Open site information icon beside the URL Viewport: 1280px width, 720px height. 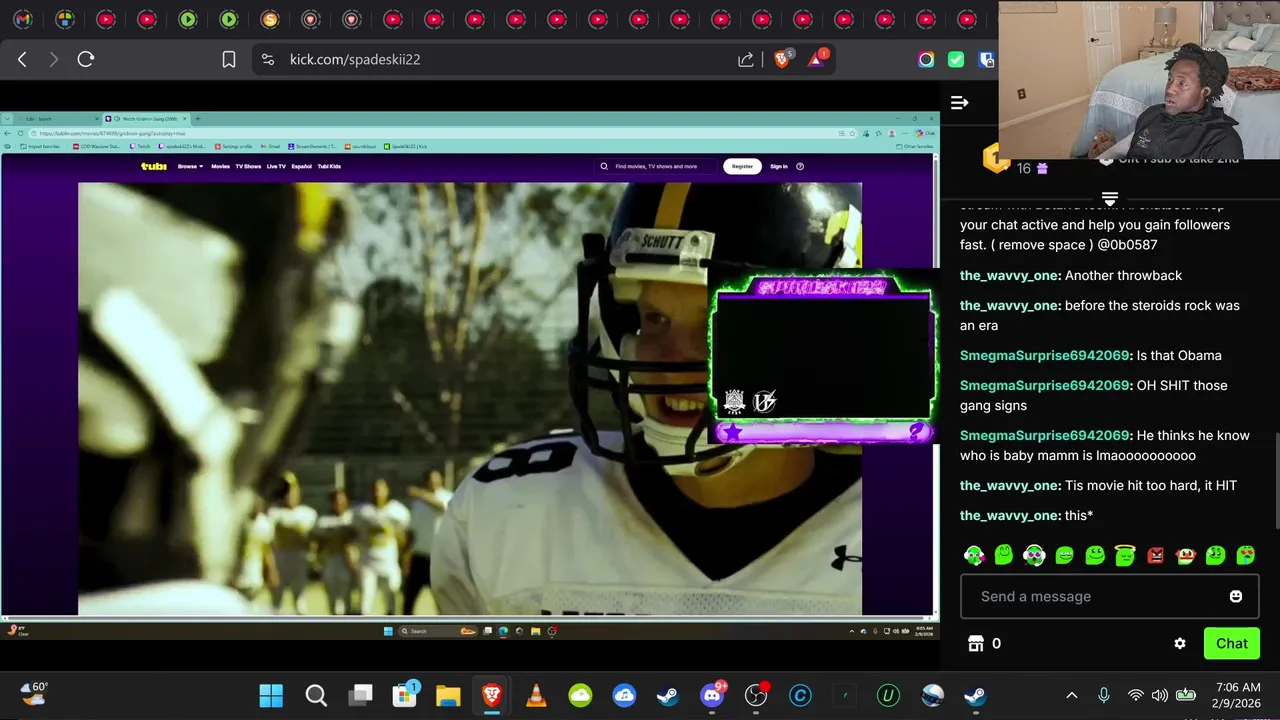[267, 59]
